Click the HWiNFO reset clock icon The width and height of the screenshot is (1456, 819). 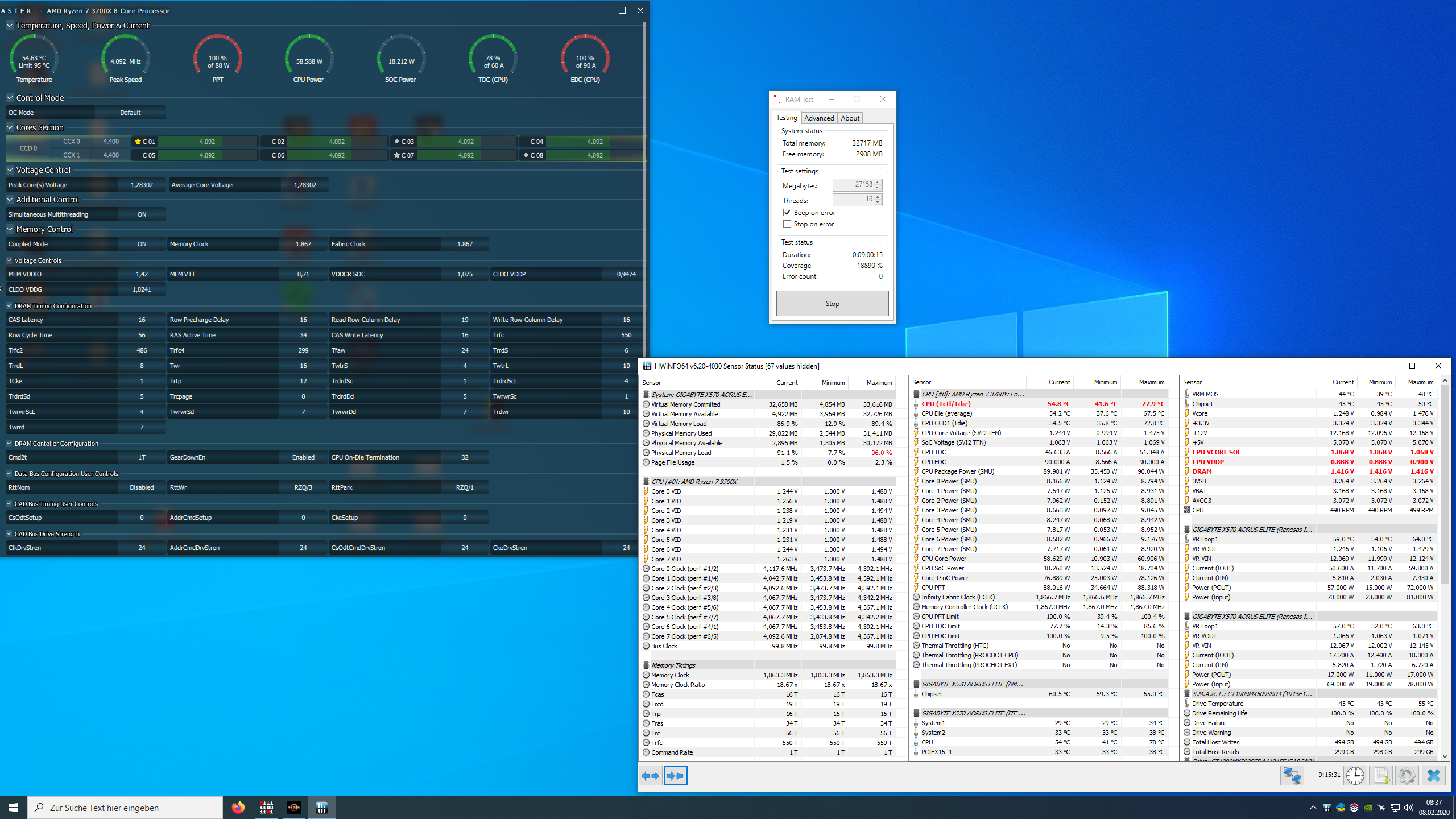(x=1355, y=776)
